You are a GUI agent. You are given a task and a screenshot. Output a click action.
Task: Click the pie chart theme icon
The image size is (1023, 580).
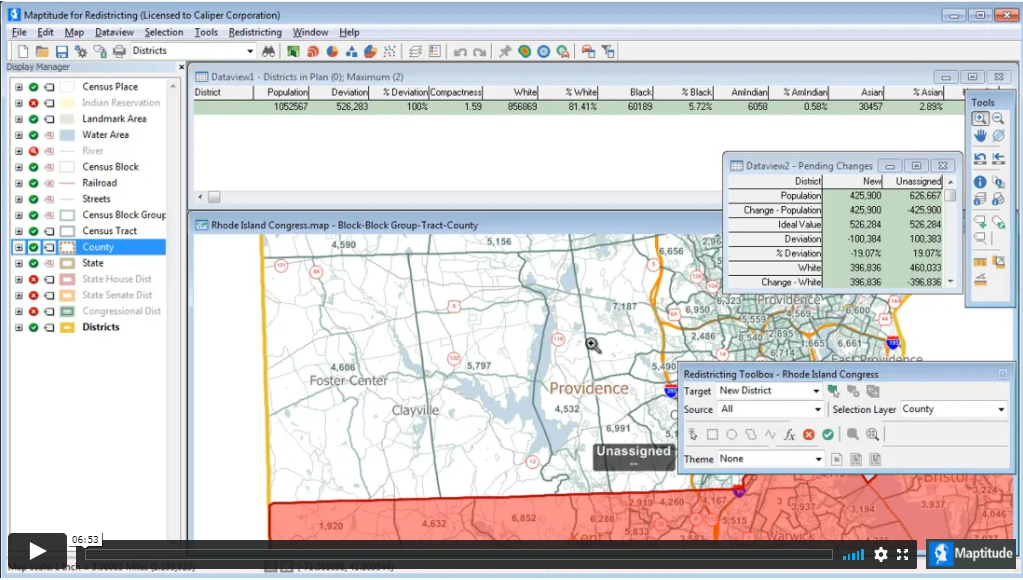coord(332,51)
